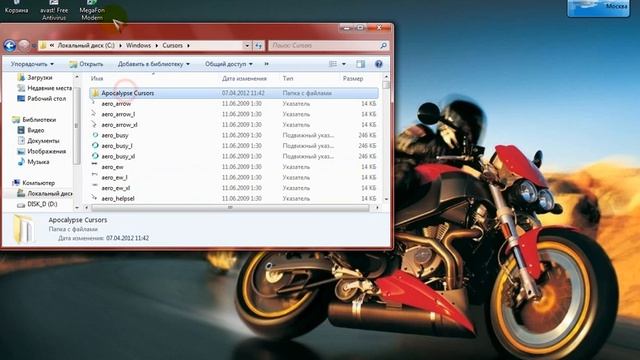This screenshot has height=360, width=640.
Task: Open Видео library in sidebar
Action: click(31, 130)
